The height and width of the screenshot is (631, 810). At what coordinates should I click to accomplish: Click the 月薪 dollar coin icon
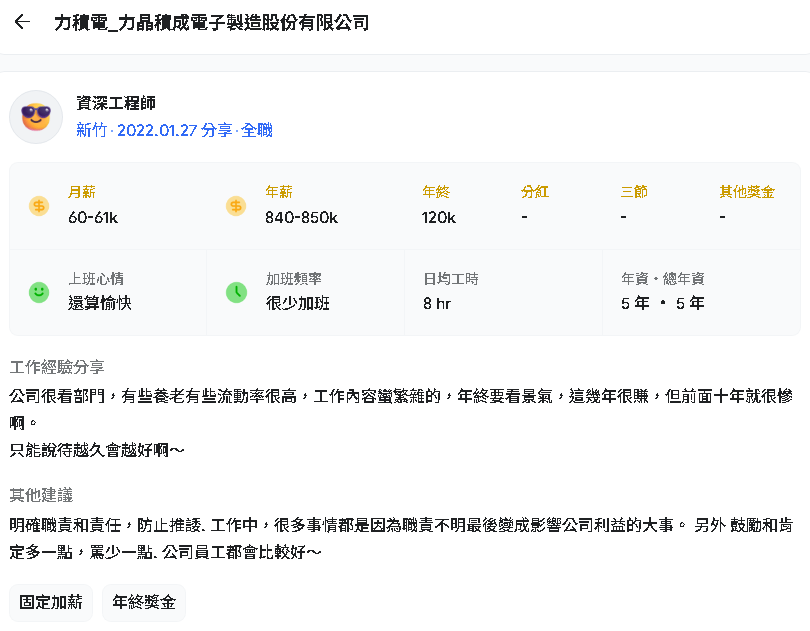coord(39,206)
